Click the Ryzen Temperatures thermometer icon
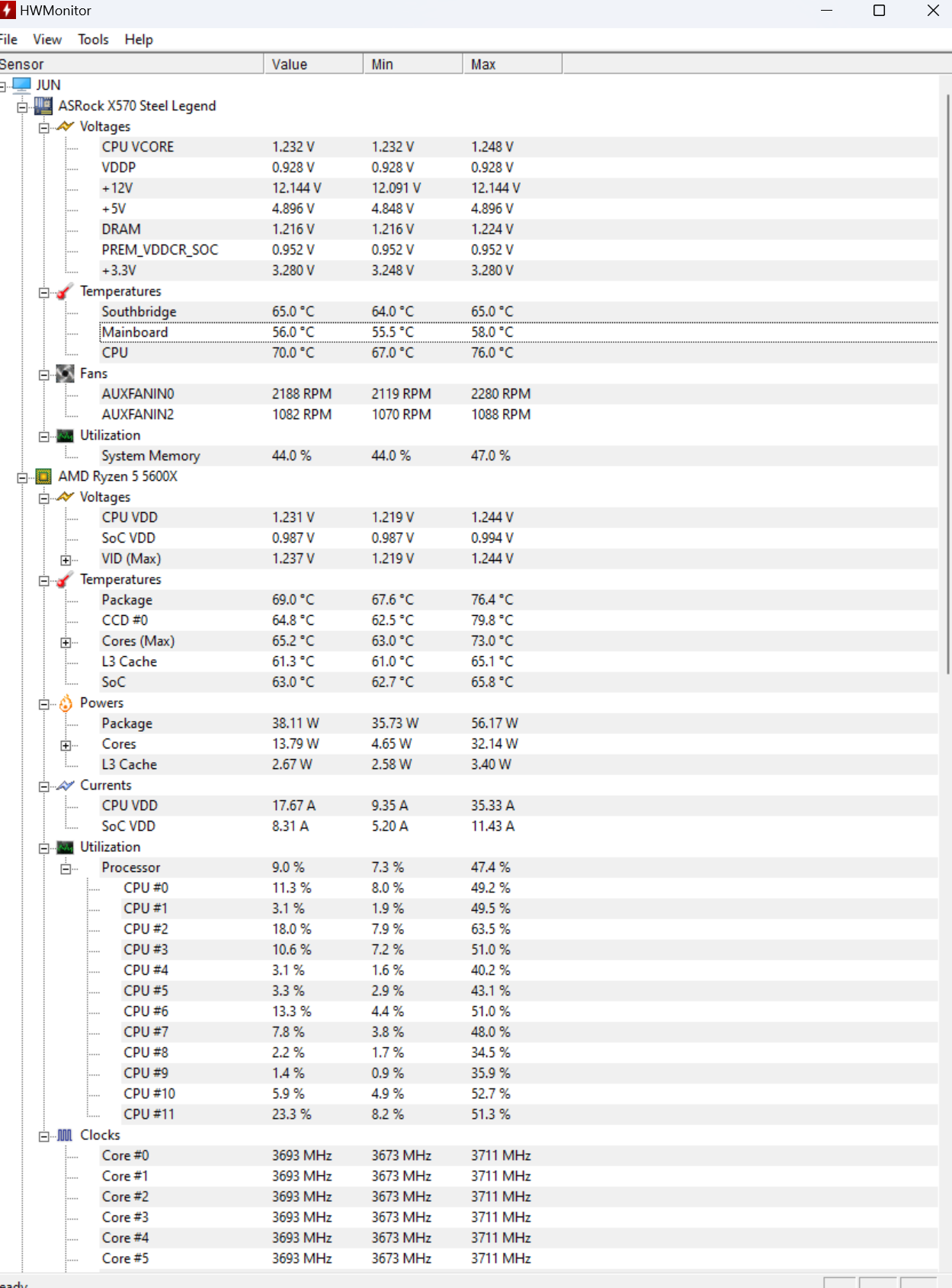952x1288 pixels. click(x=66, y=579)
